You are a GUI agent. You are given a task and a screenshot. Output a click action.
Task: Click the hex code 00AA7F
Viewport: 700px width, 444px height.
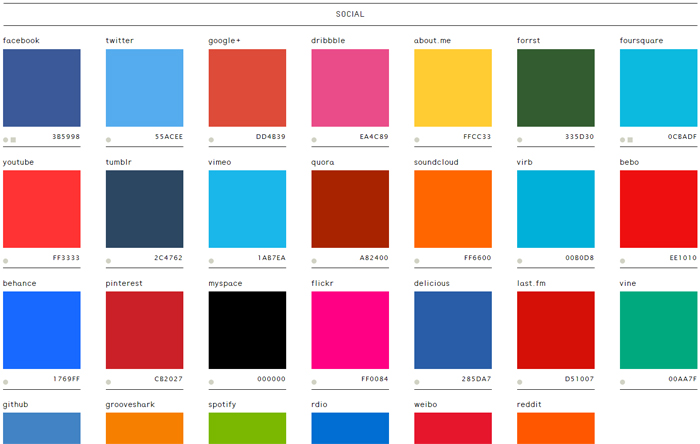683,379
